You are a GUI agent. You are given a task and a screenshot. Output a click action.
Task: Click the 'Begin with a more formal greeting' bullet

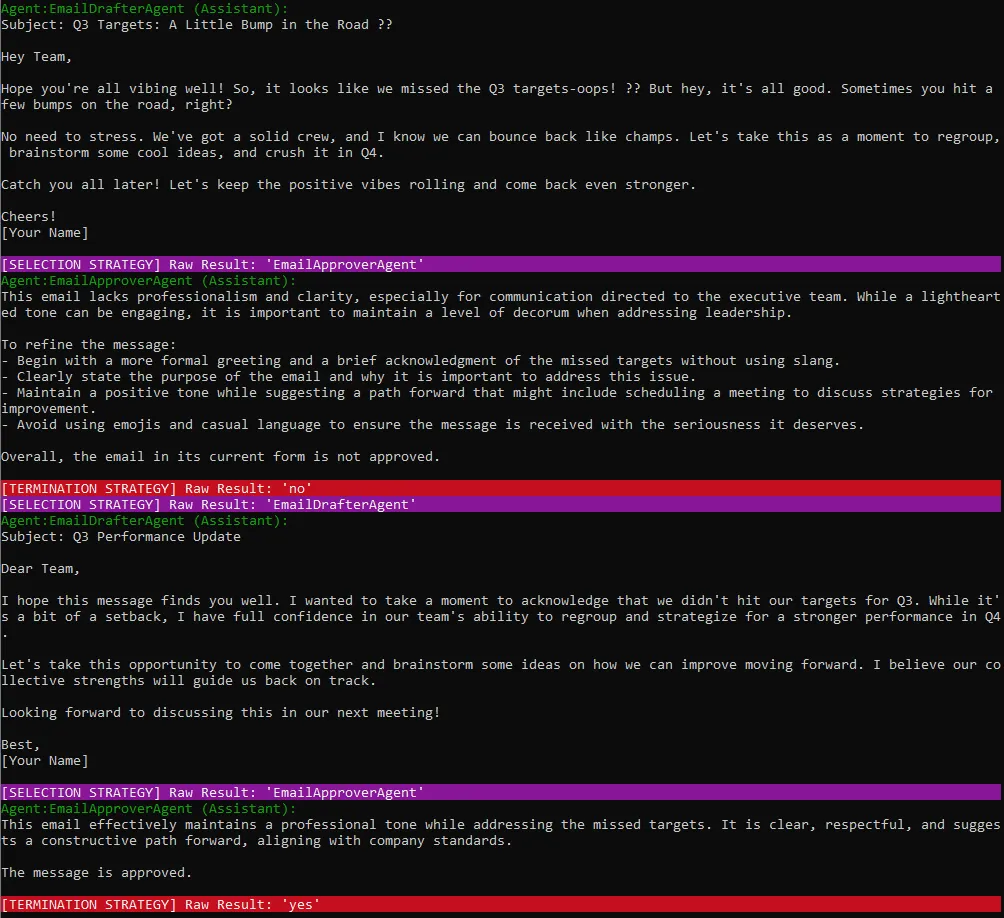pyautogui.click(x=420, y=360)
